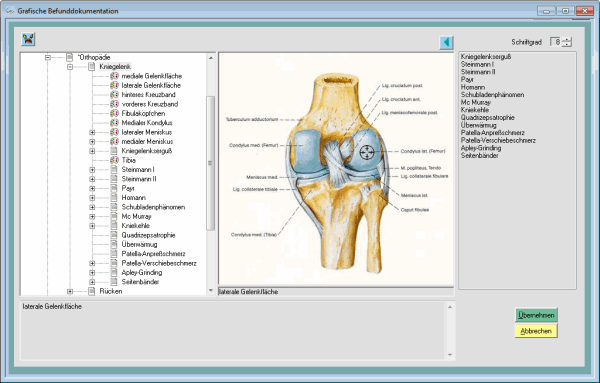This screenshot has width=600, height=383.
Task: Click icon beside hinteres Kreuzband
Action: pos(114,95)
